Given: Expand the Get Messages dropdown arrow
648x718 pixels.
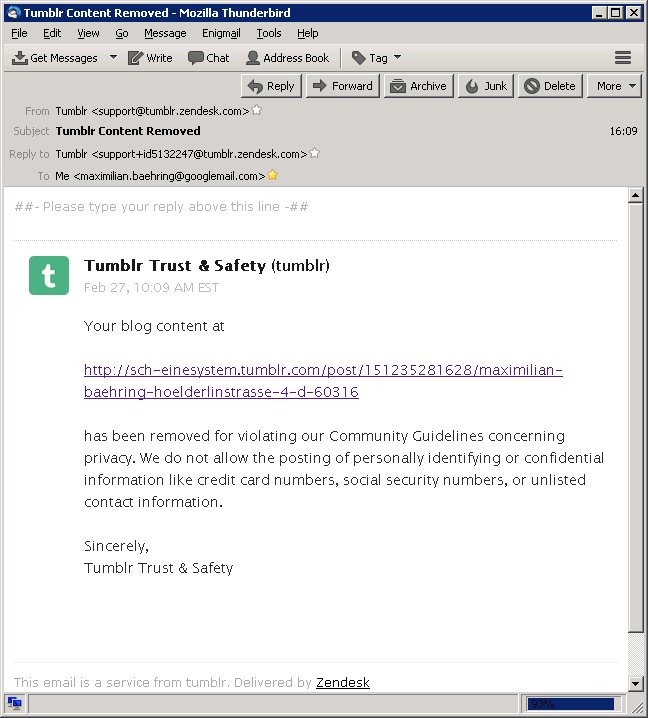Looking at the screenshot, I should pyautogui.click(x=113, y=58).
